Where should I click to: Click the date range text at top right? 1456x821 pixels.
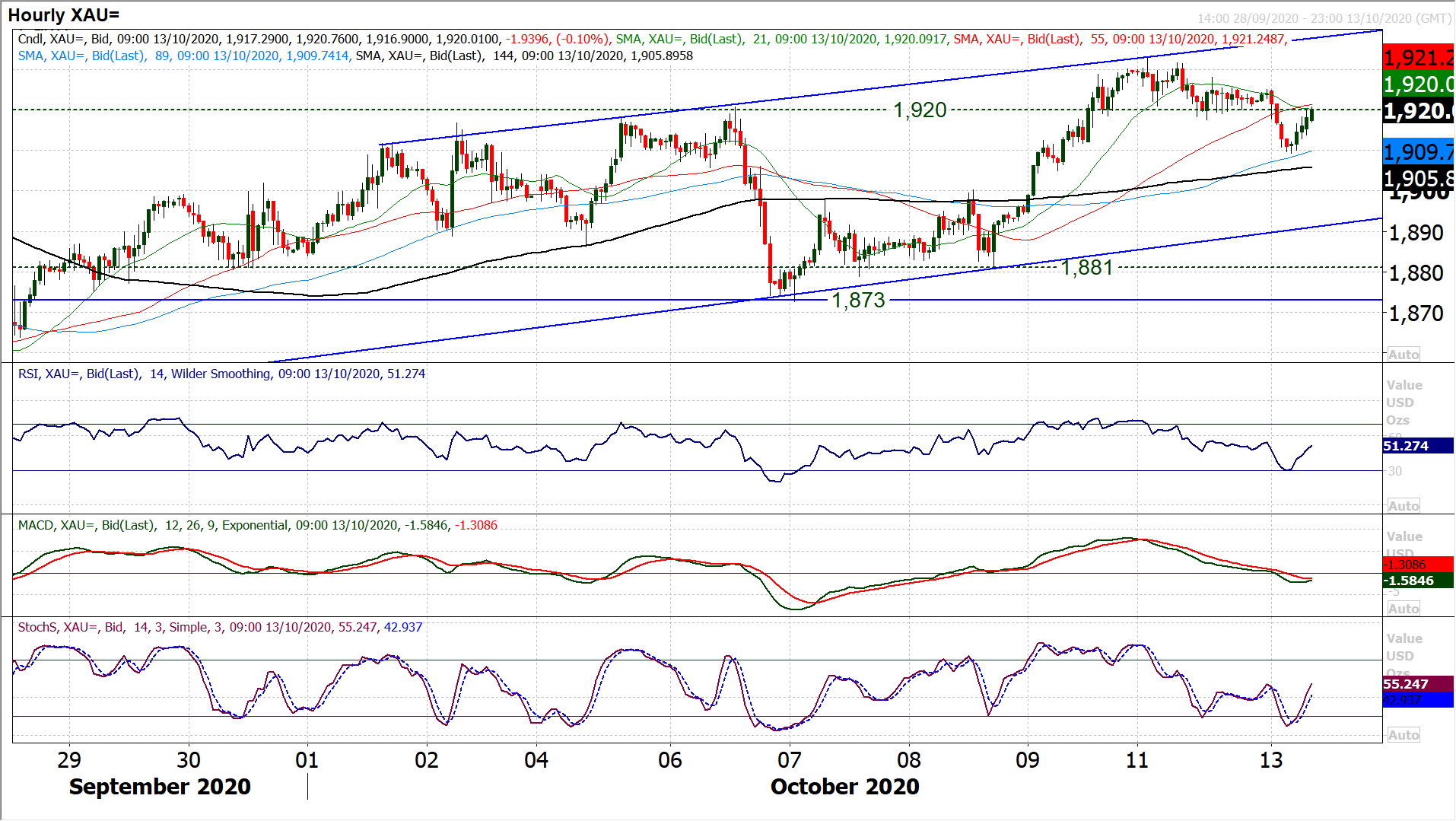coord(1324,18)
